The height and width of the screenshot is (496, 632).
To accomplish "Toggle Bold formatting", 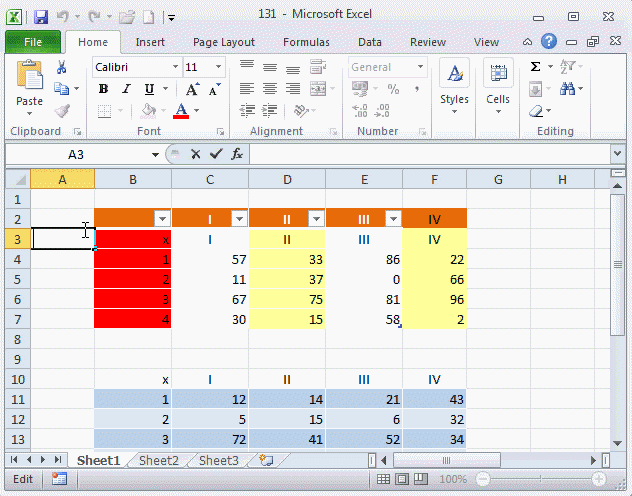I will tap(103, 89).
